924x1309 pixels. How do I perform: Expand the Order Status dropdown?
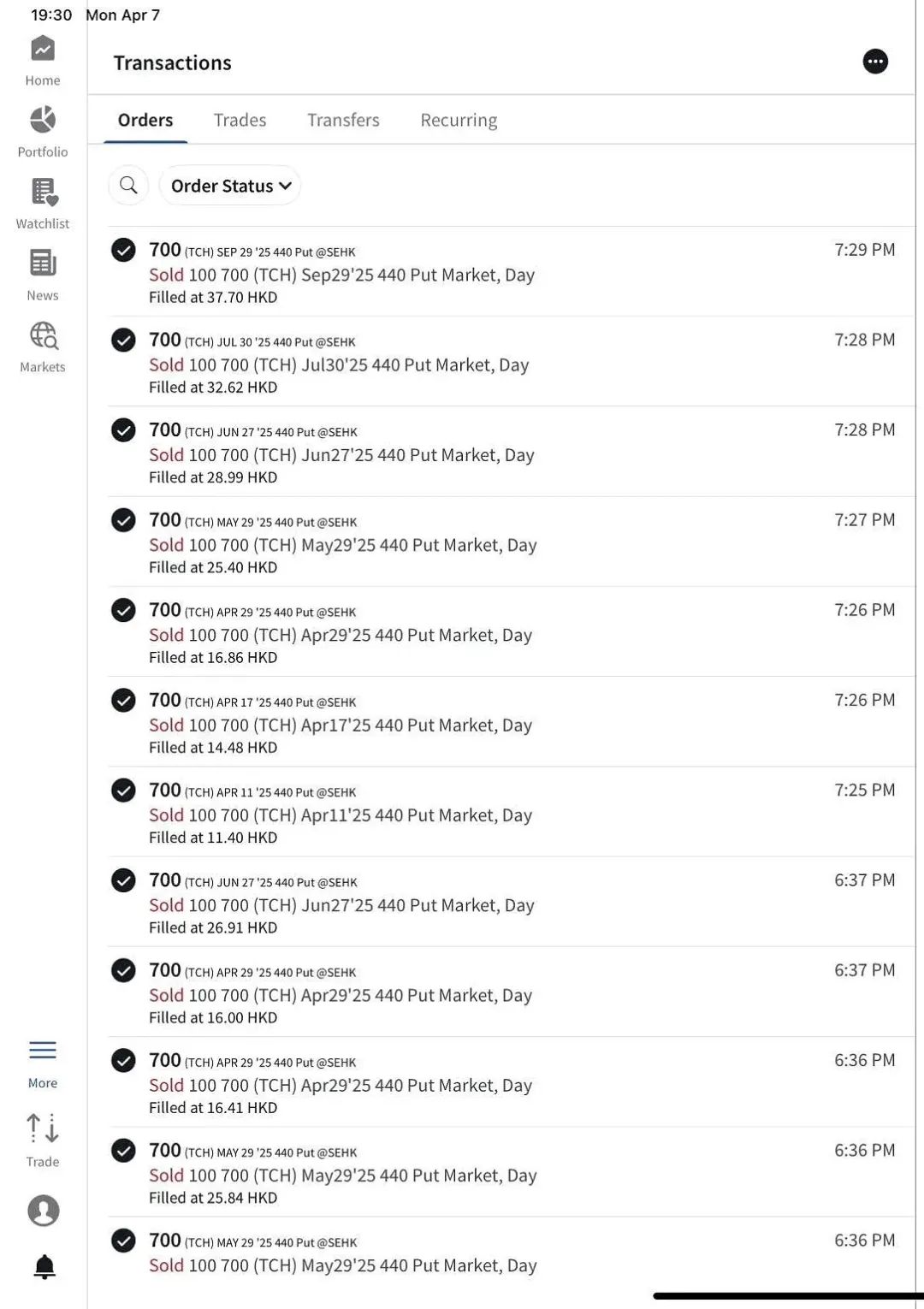point(230,186)
